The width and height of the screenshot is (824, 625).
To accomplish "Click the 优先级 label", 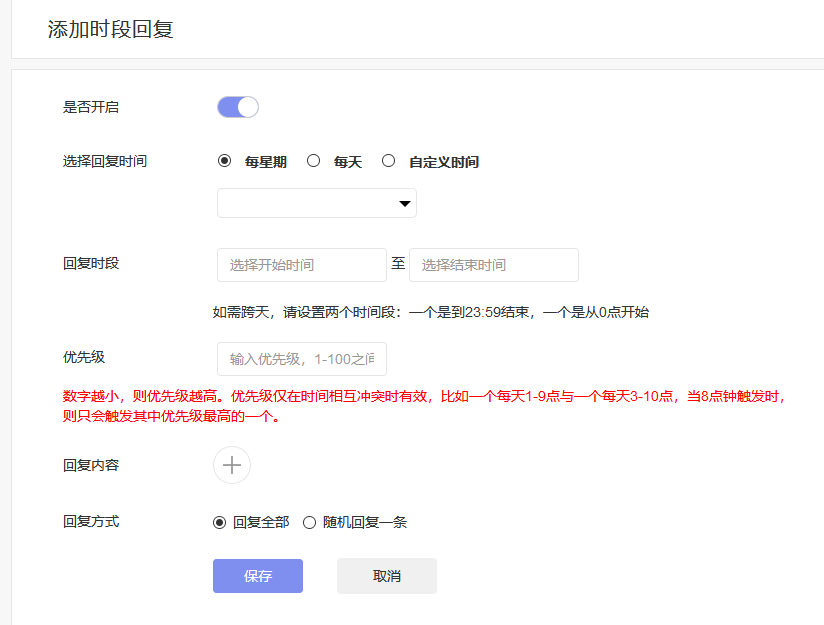I will coord(84,357).
